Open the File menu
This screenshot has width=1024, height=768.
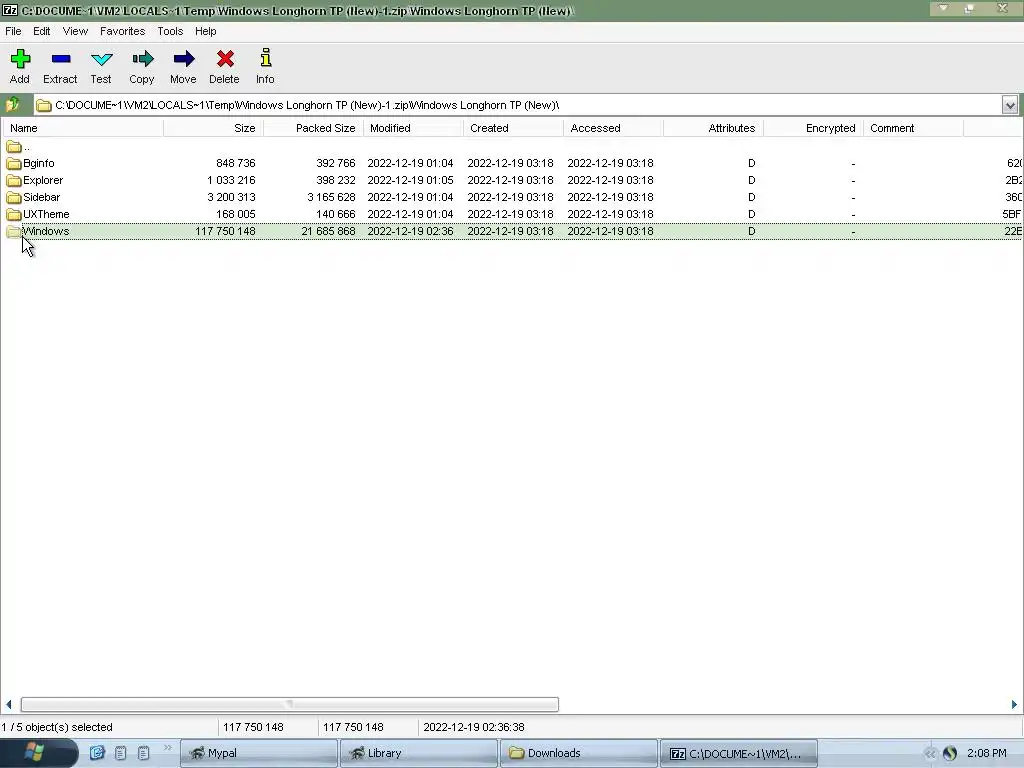click(13, 31)
